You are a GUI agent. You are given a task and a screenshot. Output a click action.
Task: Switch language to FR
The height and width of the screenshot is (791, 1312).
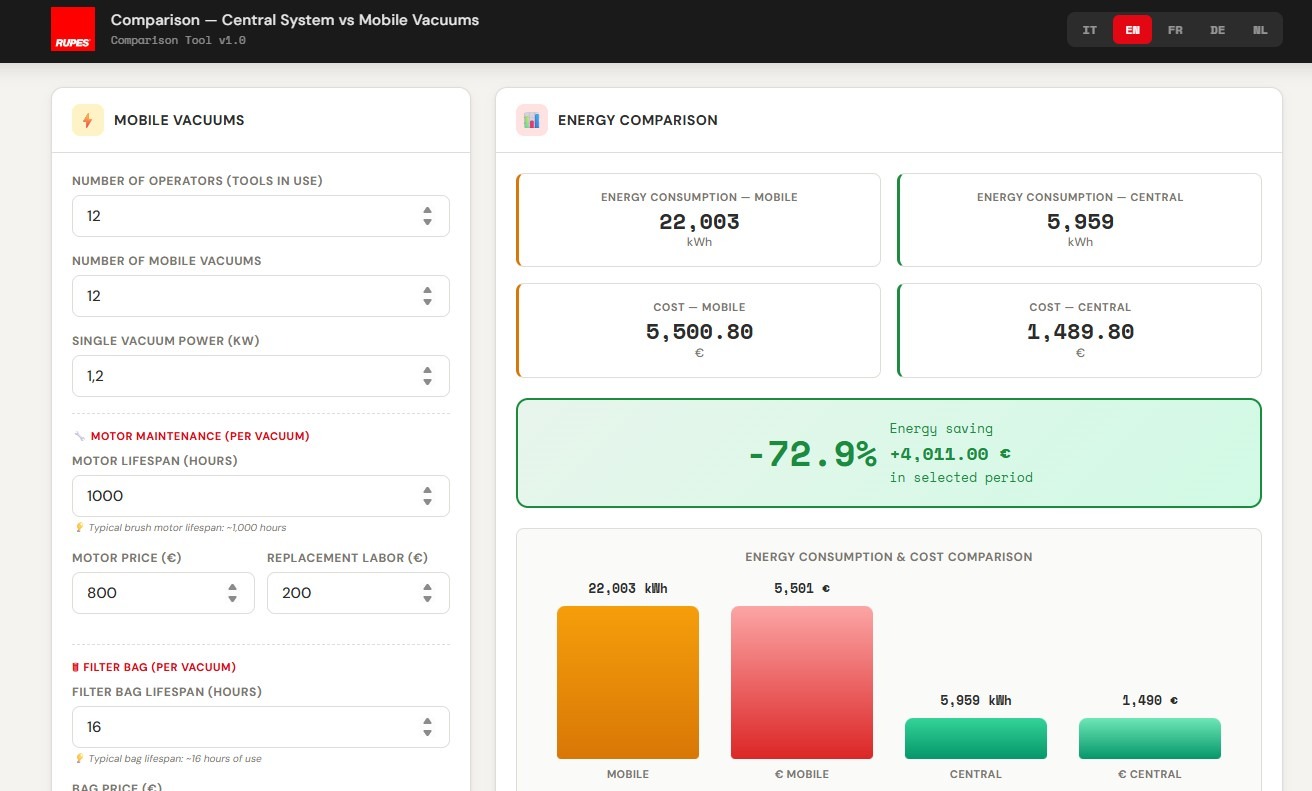tap(1175, 30)
